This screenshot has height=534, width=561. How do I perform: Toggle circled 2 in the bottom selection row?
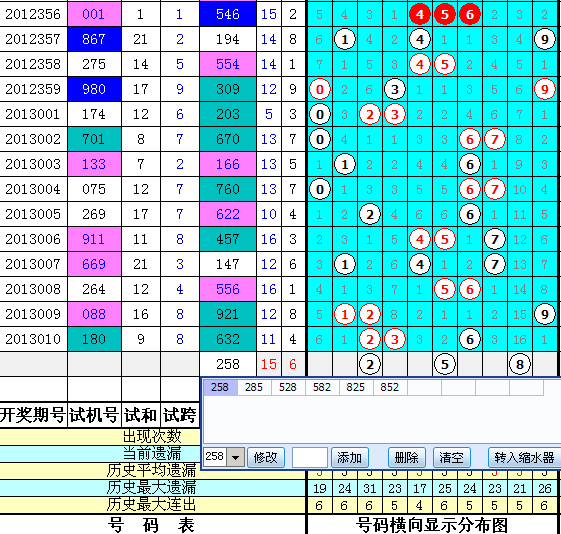tap(370, 364)
